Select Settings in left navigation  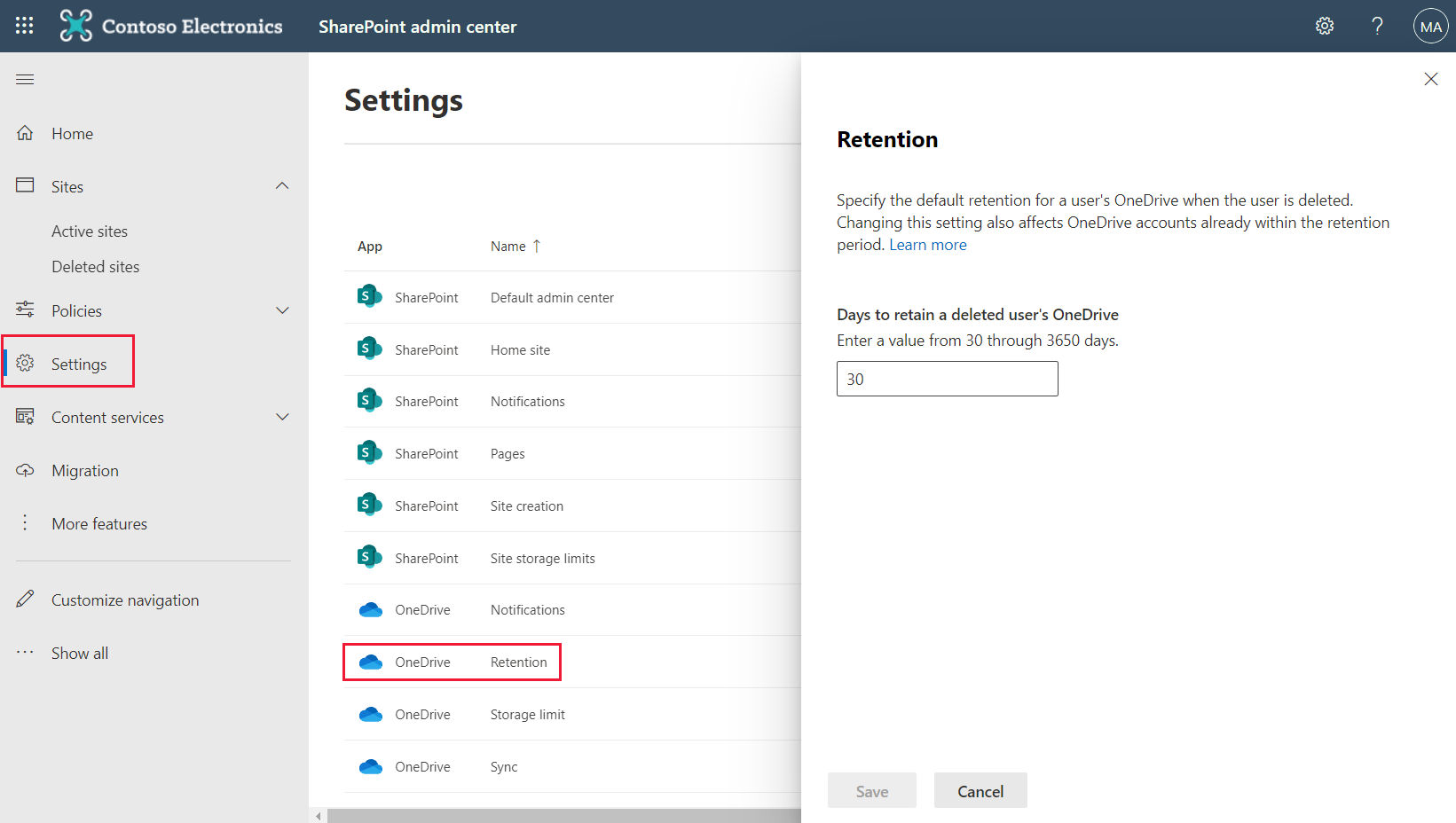(x=79, y=364)
